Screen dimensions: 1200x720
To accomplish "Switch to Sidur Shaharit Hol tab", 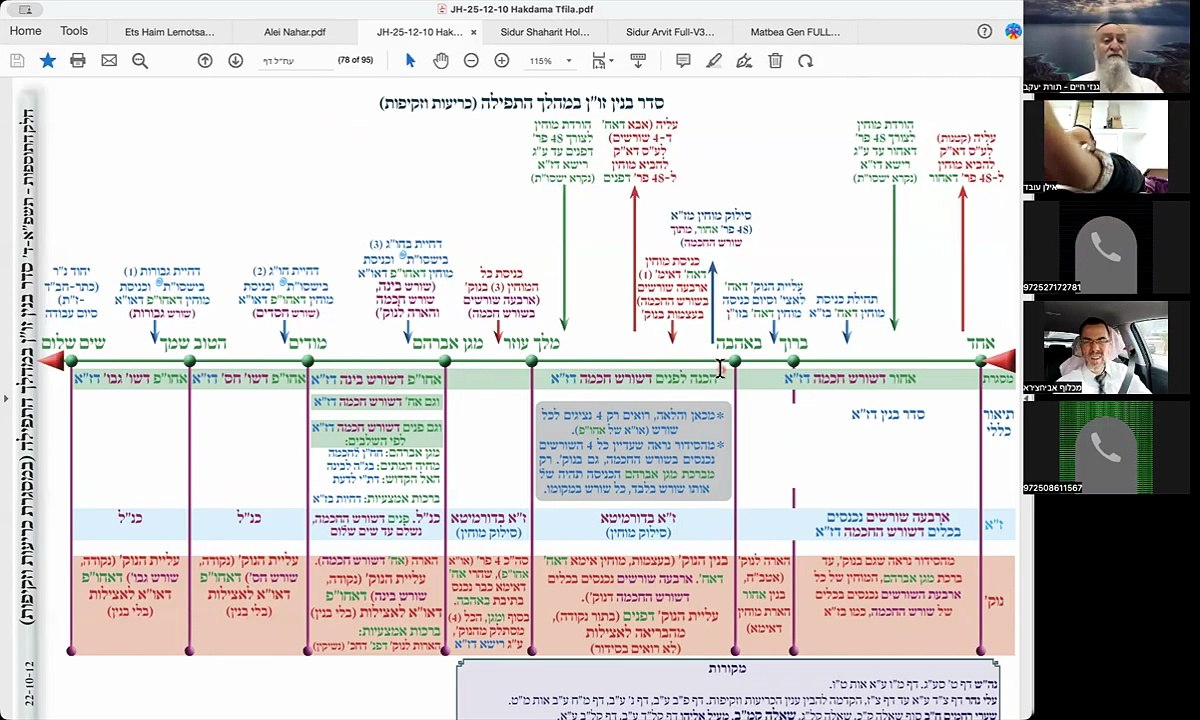I will click(543, 32).
